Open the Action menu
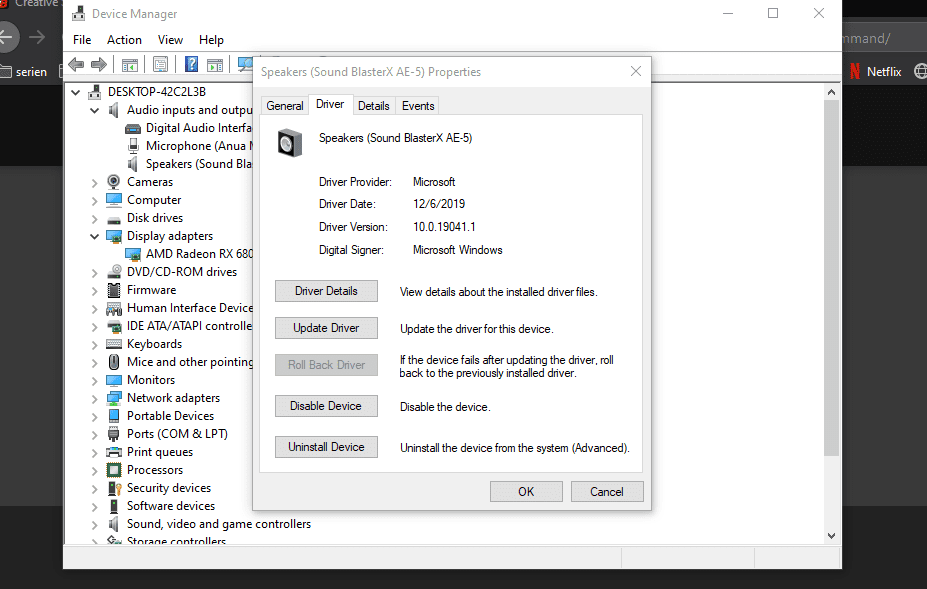This screenshot has width=927, height=589. pyautogui.click(x=124, y=40)
